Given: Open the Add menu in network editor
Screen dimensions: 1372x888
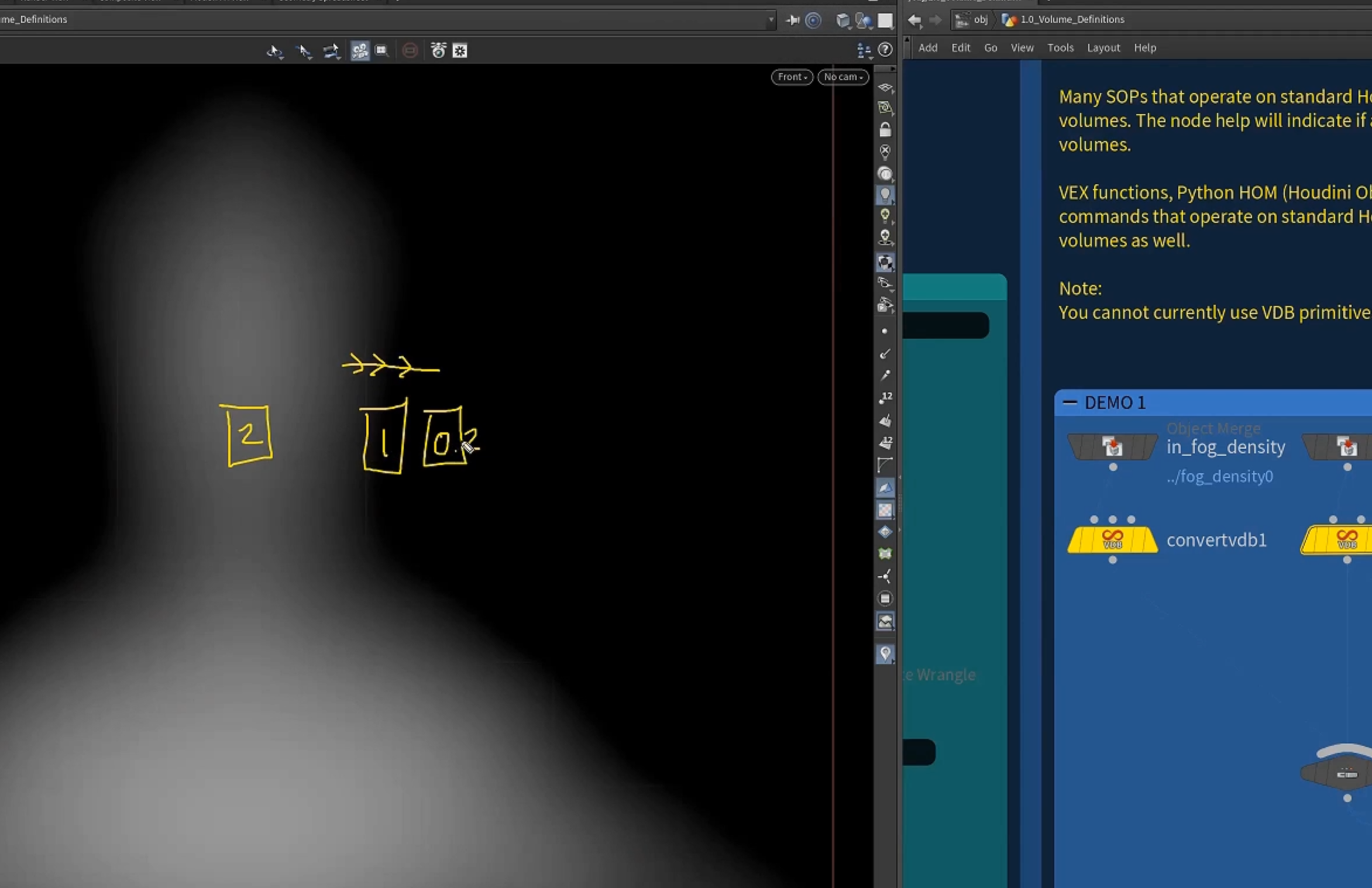Looking at the screenshot, I should [928, 48].
